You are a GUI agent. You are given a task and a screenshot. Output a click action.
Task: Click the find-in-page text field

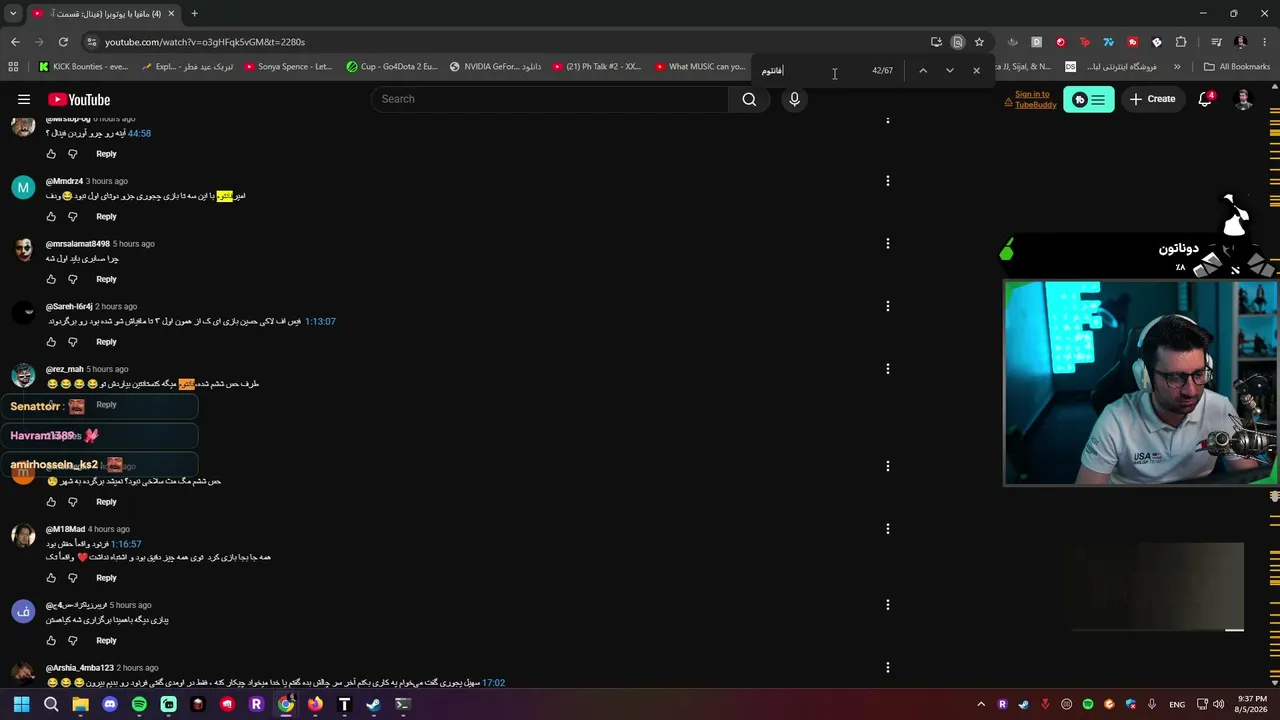pos(810,71)
